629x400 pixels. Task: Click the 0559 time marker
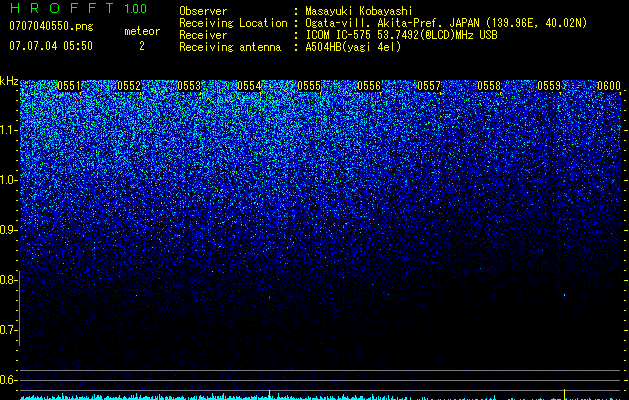point(549,86)
